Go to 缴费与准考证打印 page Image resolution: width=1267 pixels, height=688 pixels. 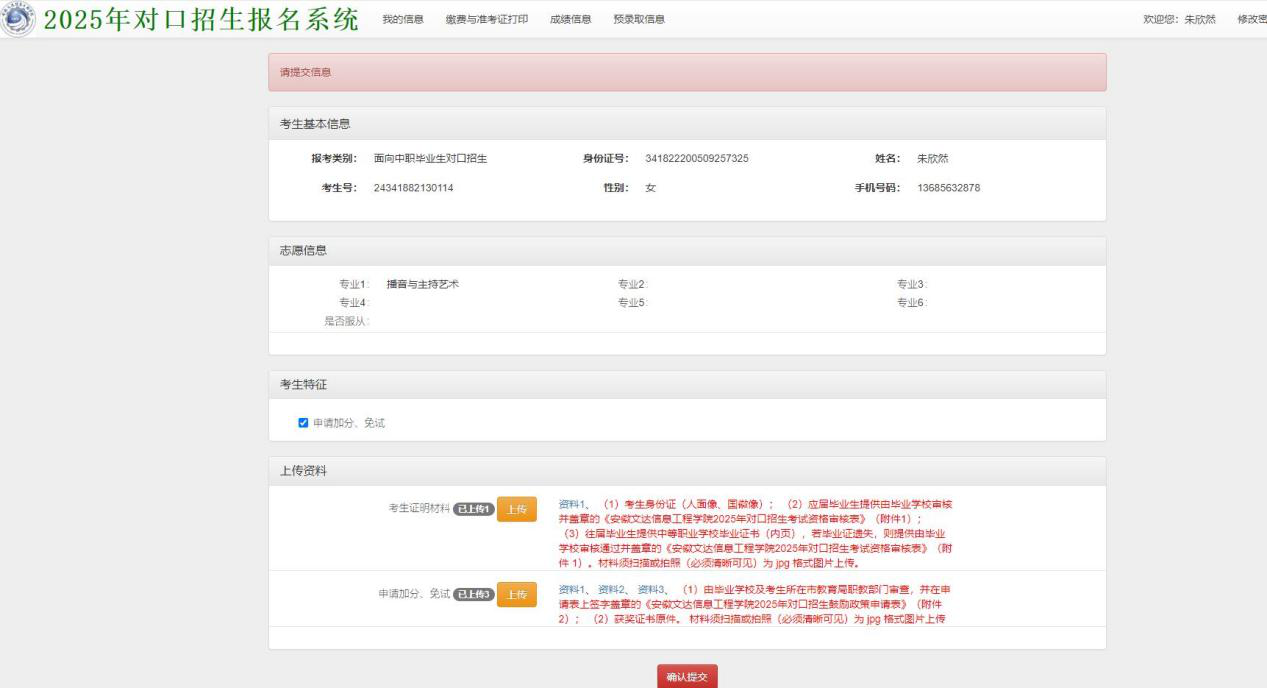pyautogui.click(x=487, y=20)
